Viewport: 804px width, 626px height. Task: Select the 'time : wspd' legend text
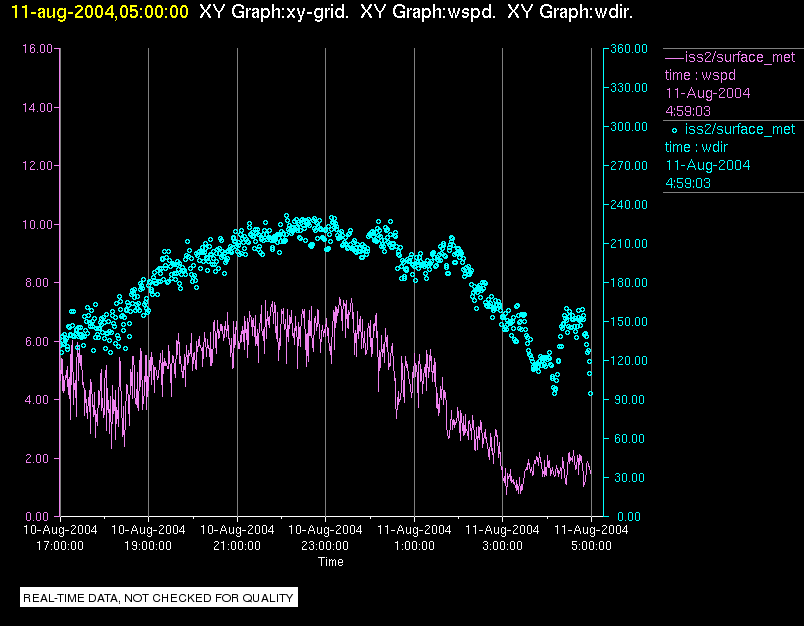click(700, 75)
